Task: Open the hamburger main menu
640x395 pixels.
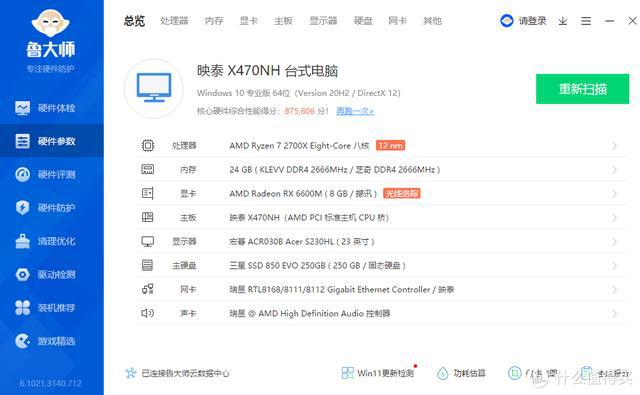Action: point(586,21)
